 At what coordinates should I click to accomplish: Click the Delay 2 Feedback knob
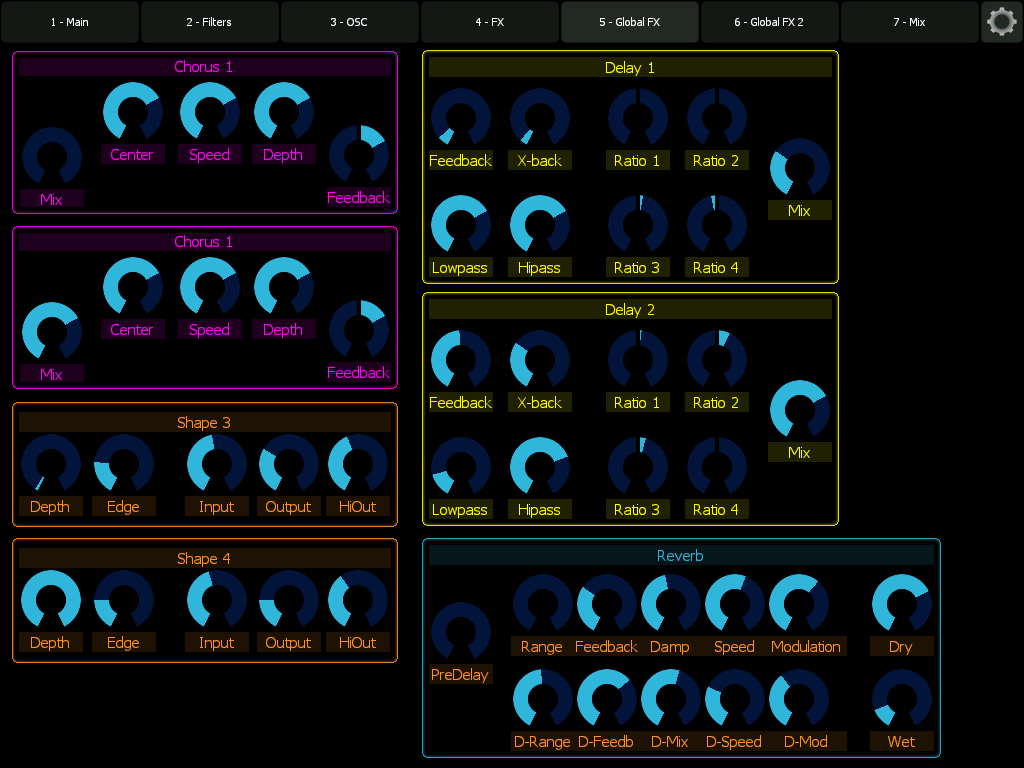461,360
